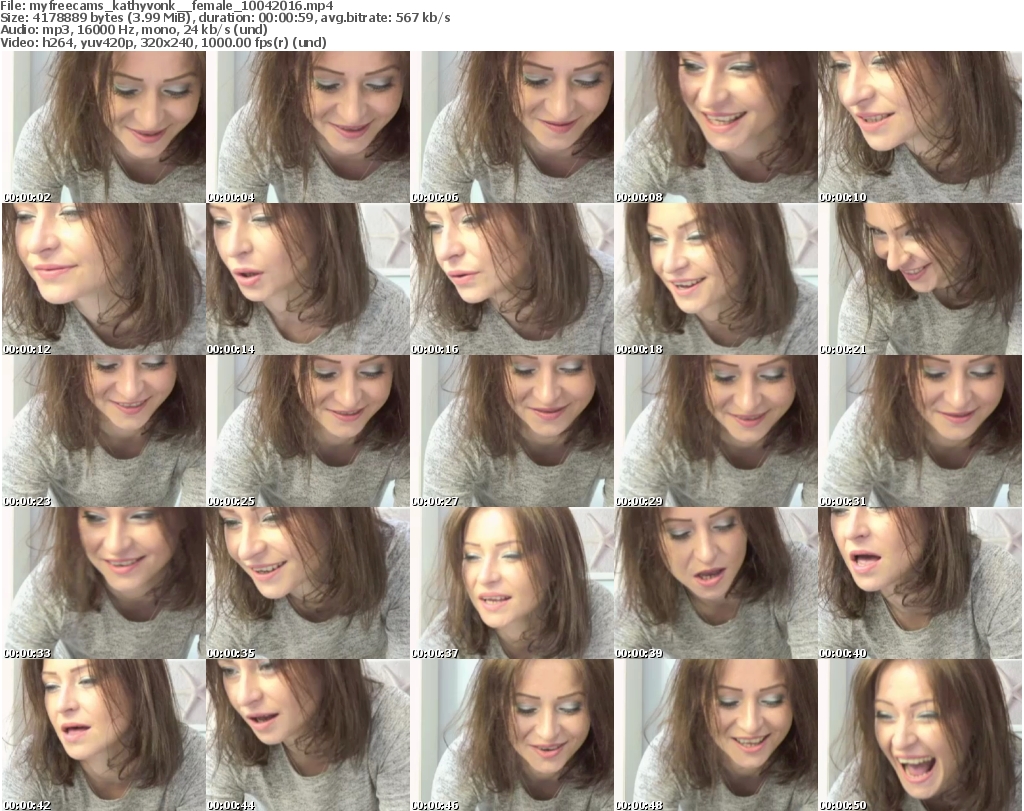Select the frame at 00:00:06
The height and width of the screenshot is (811, 1024).
(x=512, y=127)
